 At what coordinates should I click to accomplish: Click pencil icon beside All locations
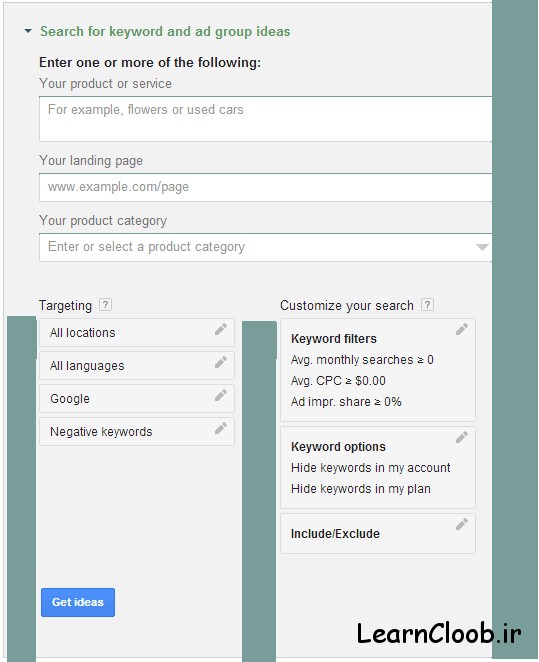[x=221, y=329]
